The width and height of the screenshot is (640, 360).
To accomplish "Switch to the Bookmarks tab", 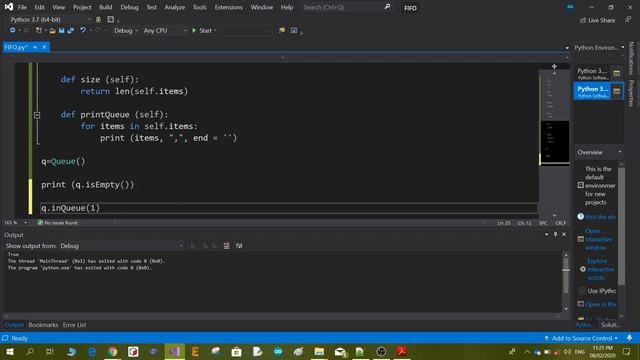I will coord(43,325).
